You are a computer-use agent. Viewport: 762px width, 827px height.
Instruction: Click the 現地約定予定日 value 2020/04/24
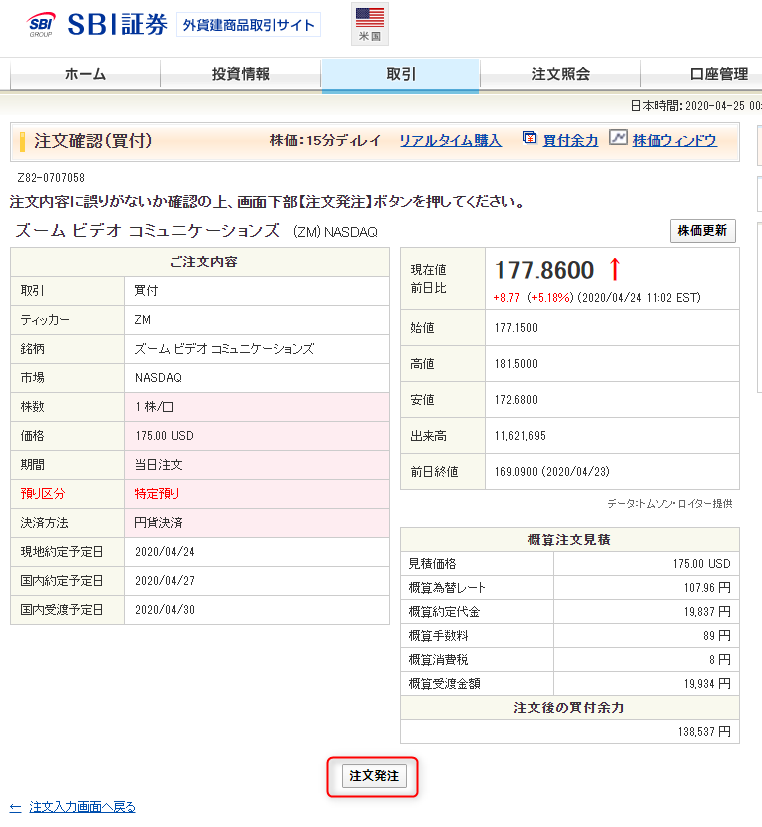pos(165,552)
